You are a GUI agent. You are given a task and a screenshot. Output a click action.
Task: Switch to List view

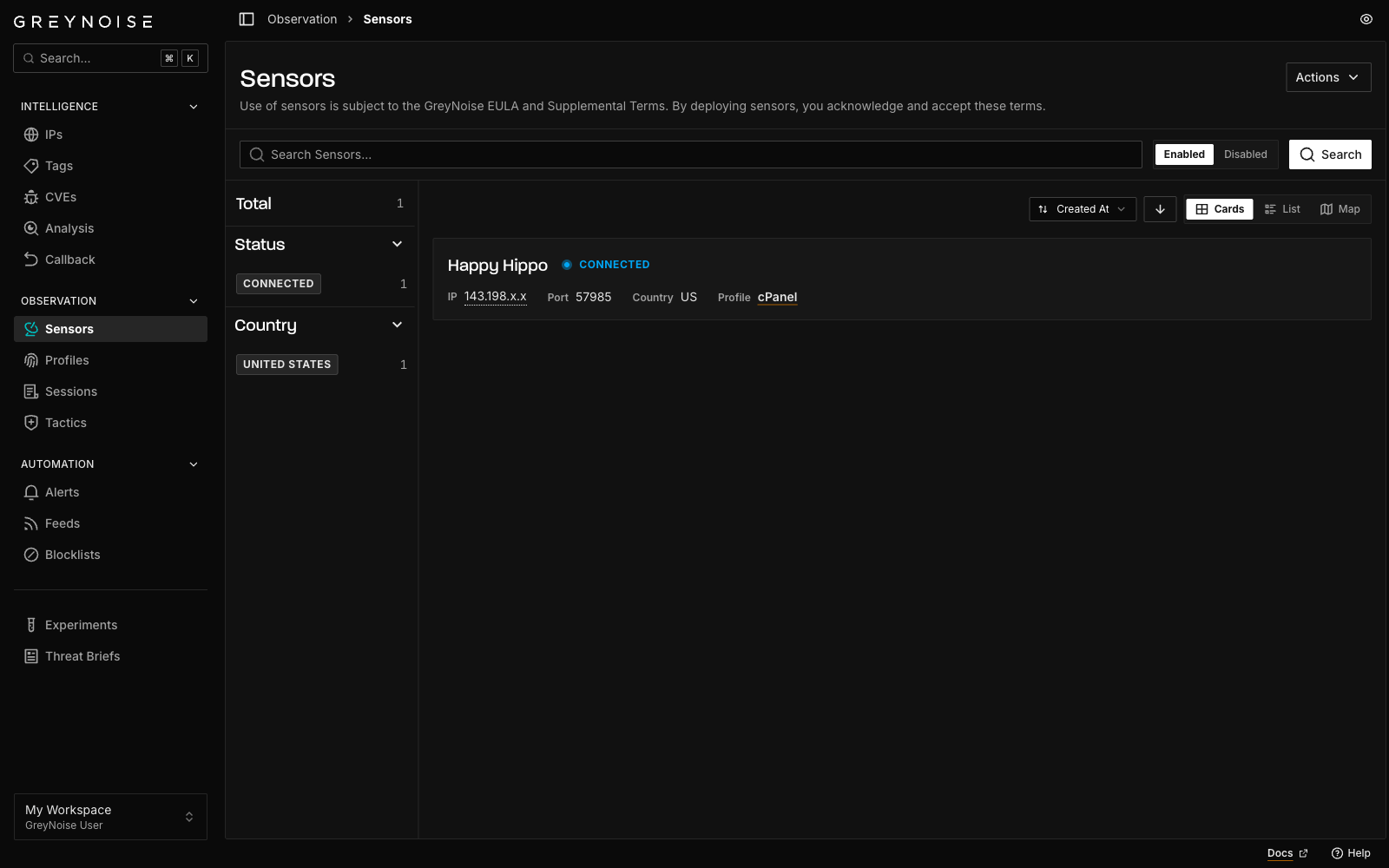(x=1282, y=209)
